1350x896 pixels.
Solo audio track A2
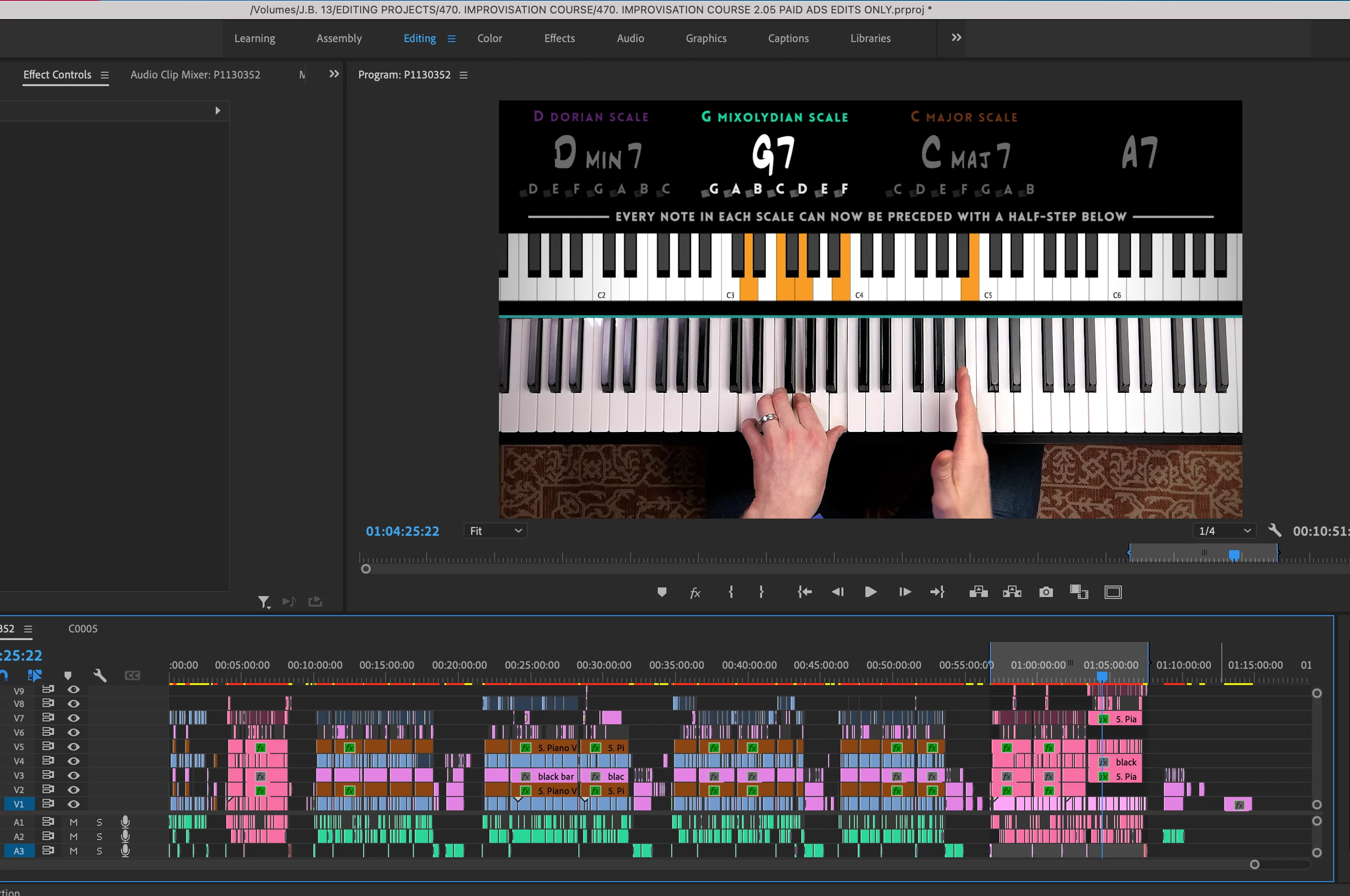(100, 837)
